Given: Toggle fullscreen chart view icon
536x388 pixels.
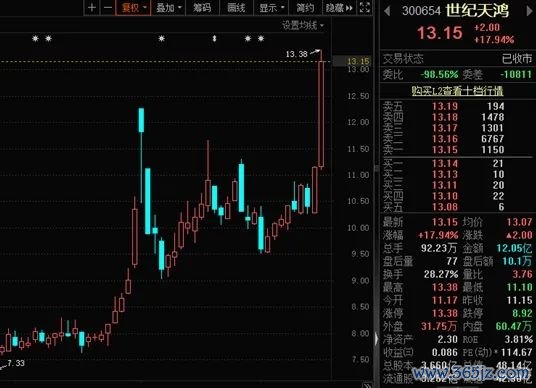Looking at the screenshot, I should point(365,8).
